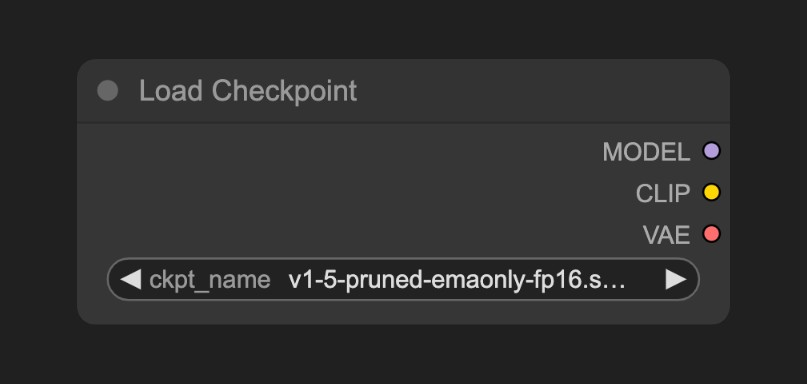Click the CLIP output label
Screen dimensions: 807x384
(x=663, y=194)
